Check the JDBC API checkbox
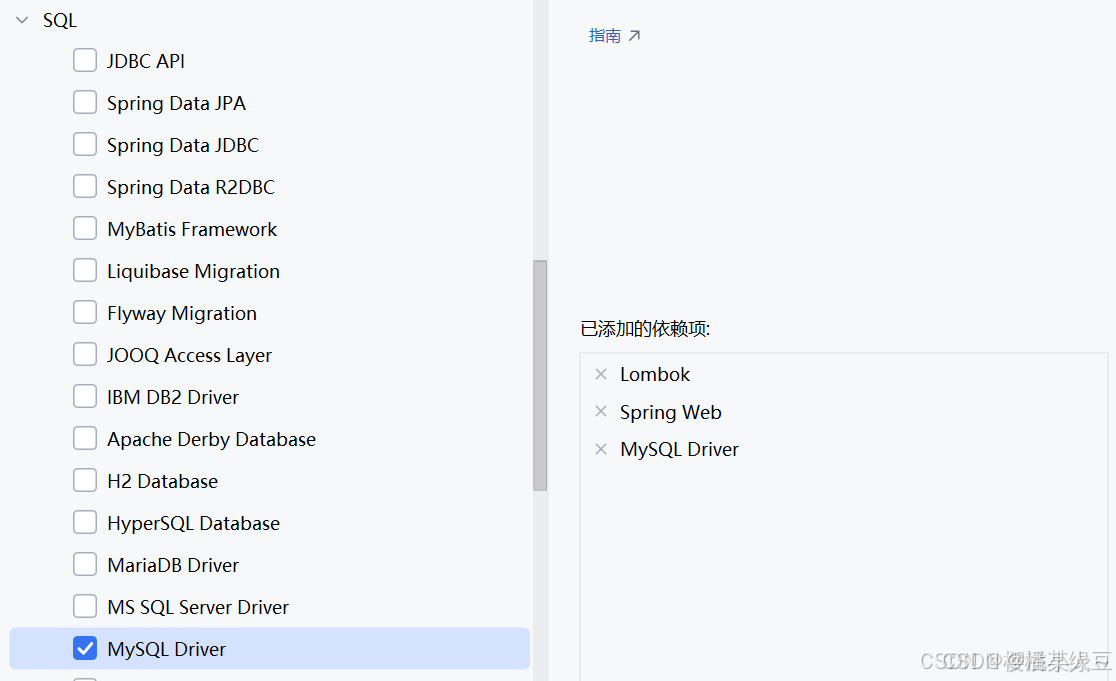 tap(85, 60)
